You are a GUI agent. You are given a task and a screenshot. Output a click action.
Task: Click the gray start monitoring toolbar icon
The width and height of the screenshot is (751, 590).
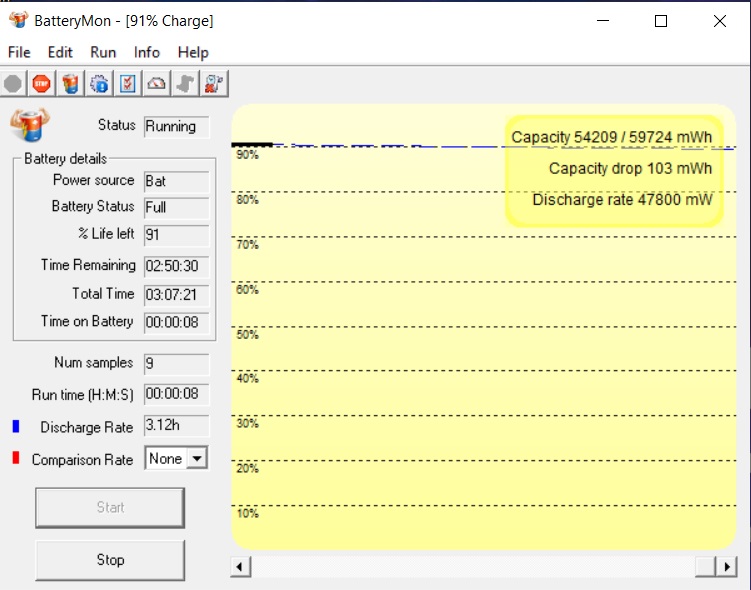pos(13,84)
